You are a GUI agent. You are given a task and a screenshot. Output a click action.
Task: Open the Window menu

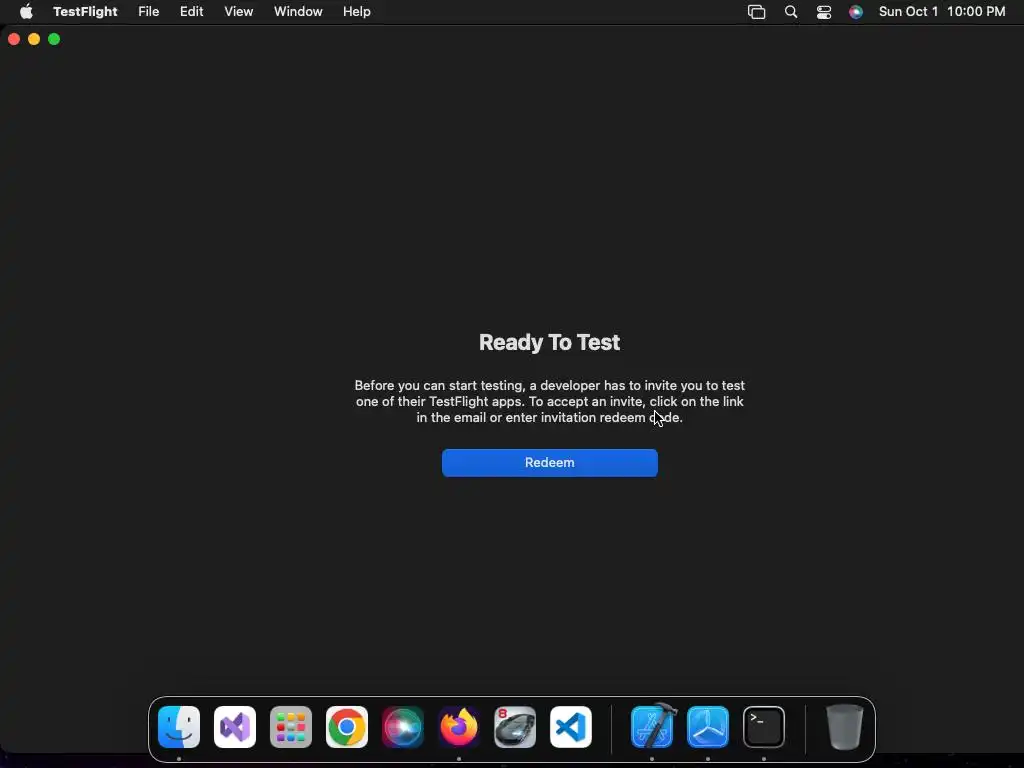(x=298, y=12)
